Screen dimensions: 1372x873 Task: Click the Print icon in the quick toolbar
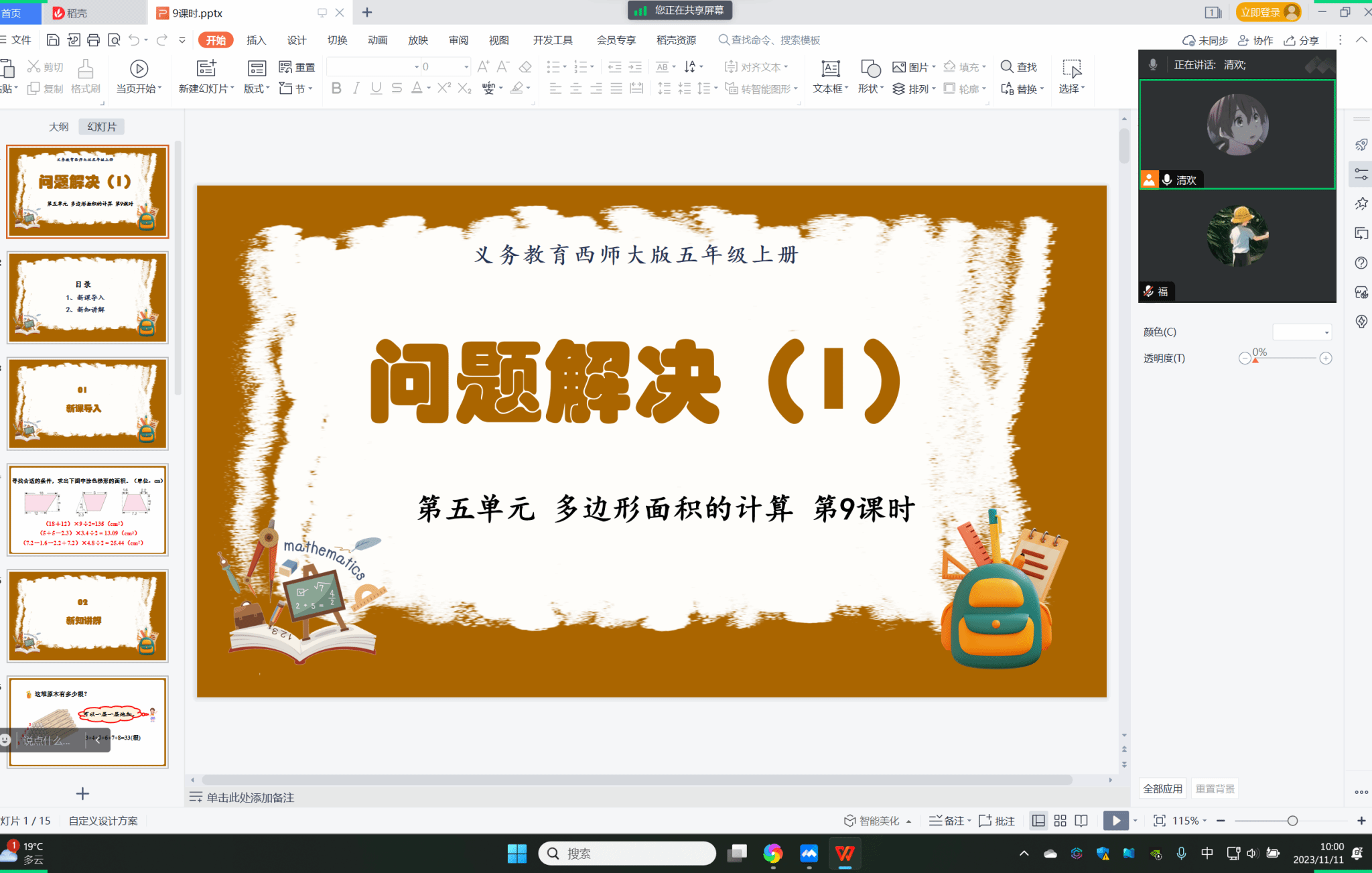(93, 40)
